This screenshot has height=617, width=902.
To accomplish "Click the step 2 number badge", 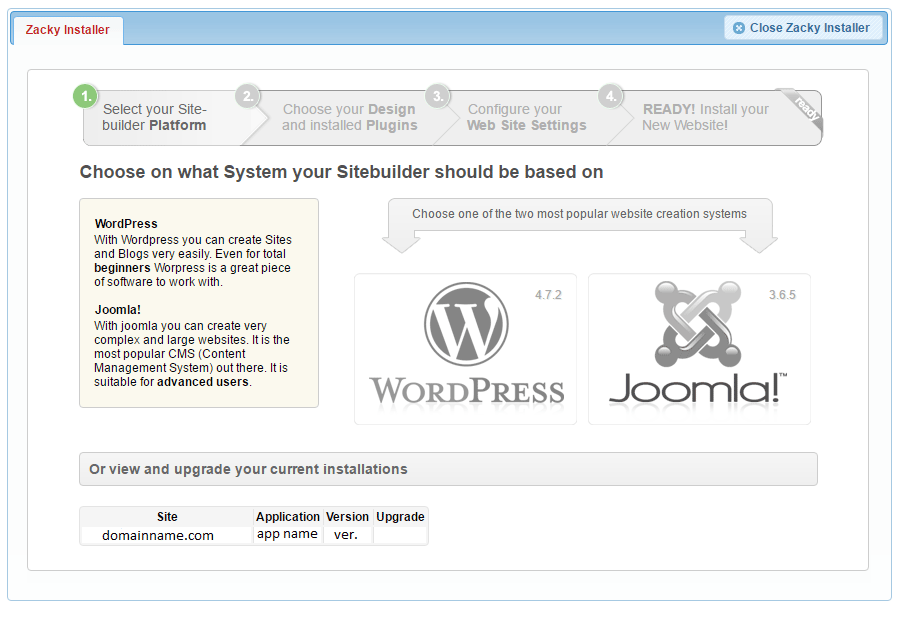I will tap(247, 96).
